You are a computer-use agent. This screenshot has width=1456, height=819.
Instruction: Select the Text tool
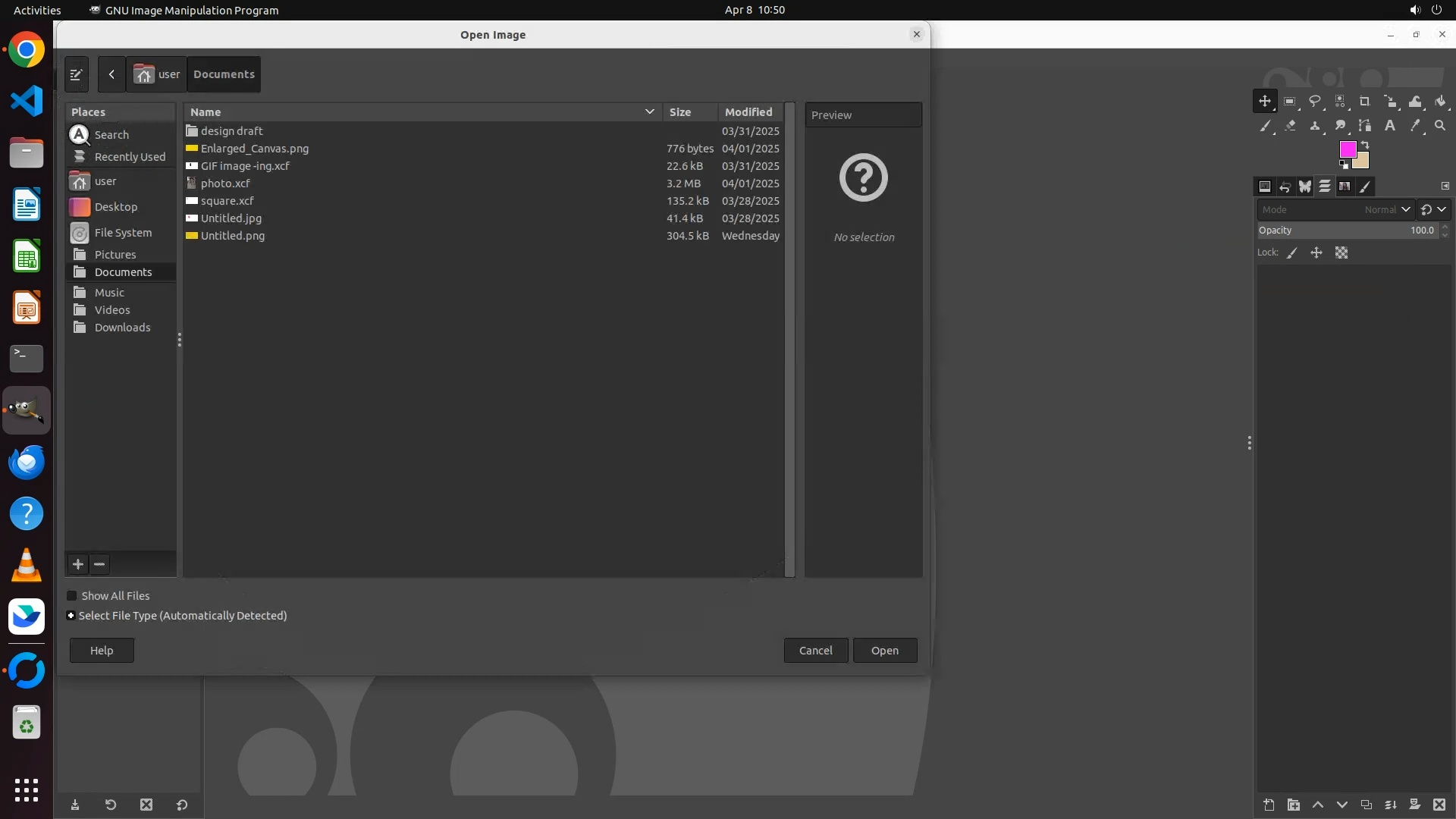click(1390, 126)
